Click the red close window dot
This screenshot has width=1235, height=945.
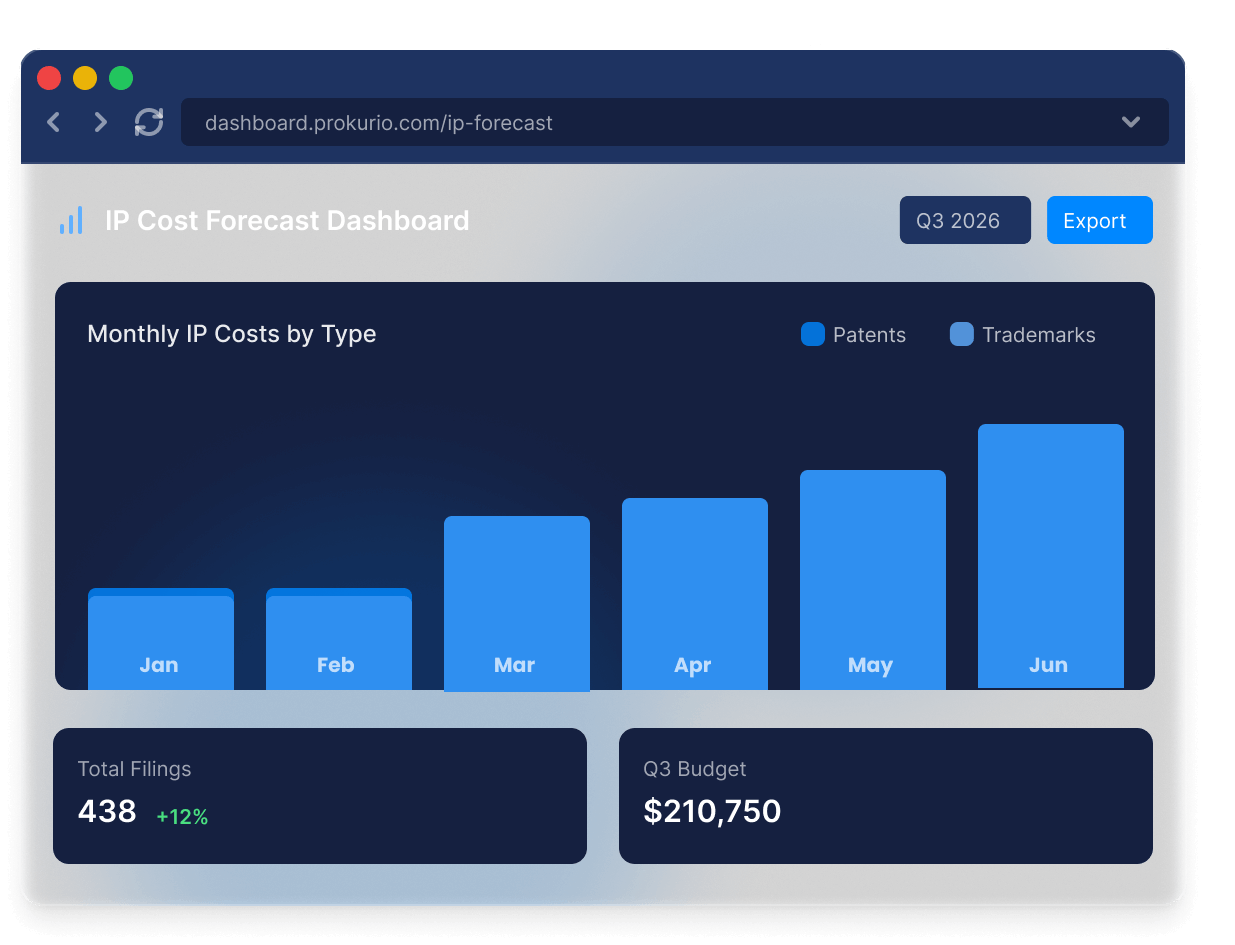click(49, 78)
